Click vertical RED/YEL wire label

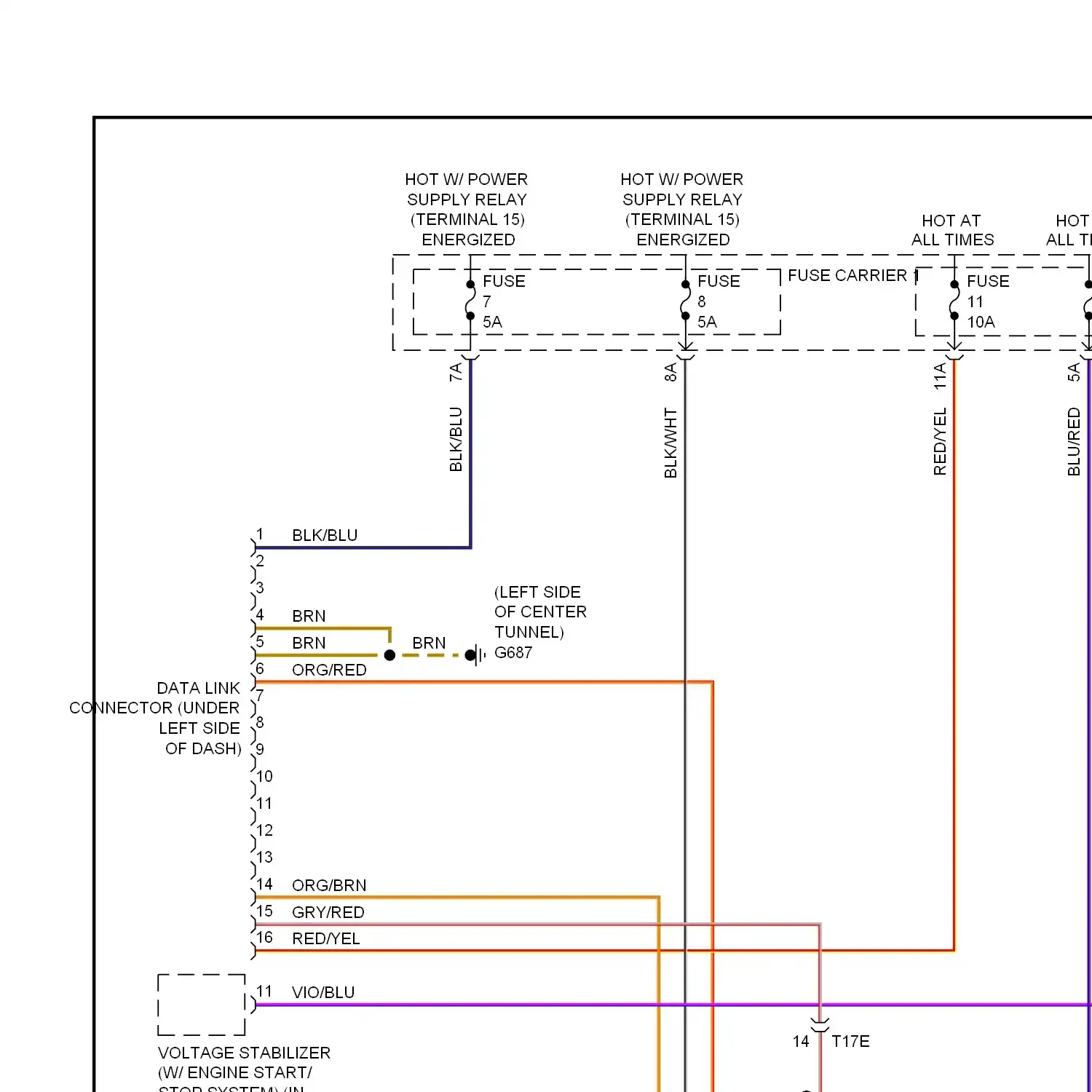[x=940, y=441]
